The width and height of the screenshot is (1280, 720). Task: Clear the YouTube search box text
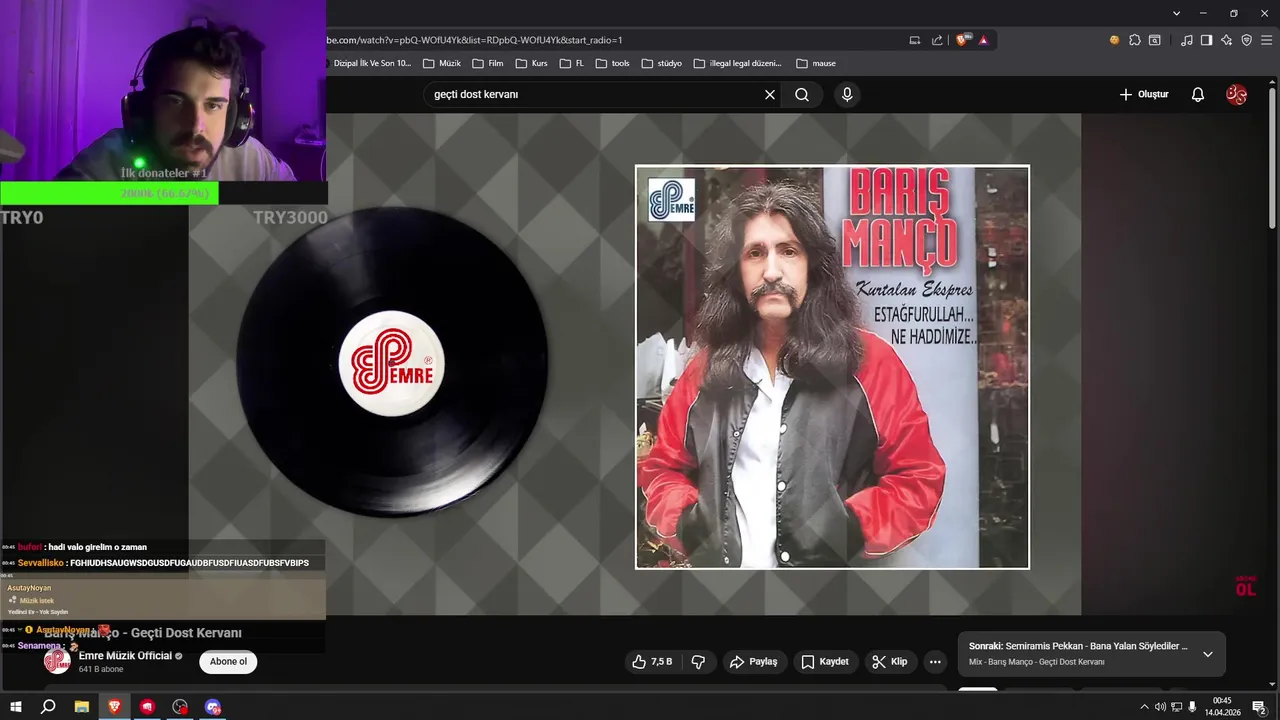coord(770,95)
